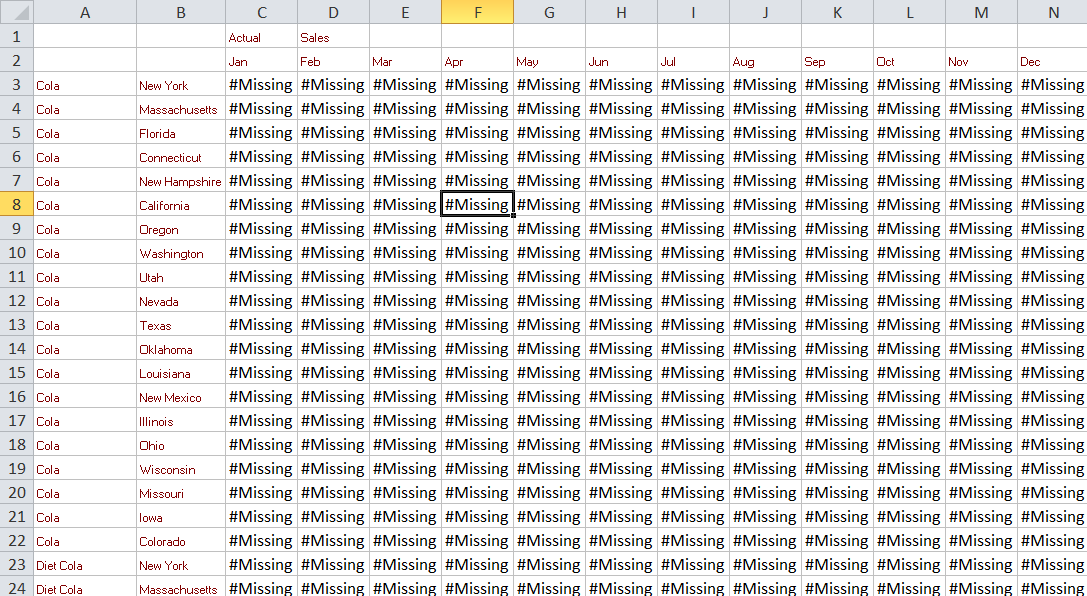Screen dimensions: 1087x596
Task: Select row 8 header
Action: point(17,204)
